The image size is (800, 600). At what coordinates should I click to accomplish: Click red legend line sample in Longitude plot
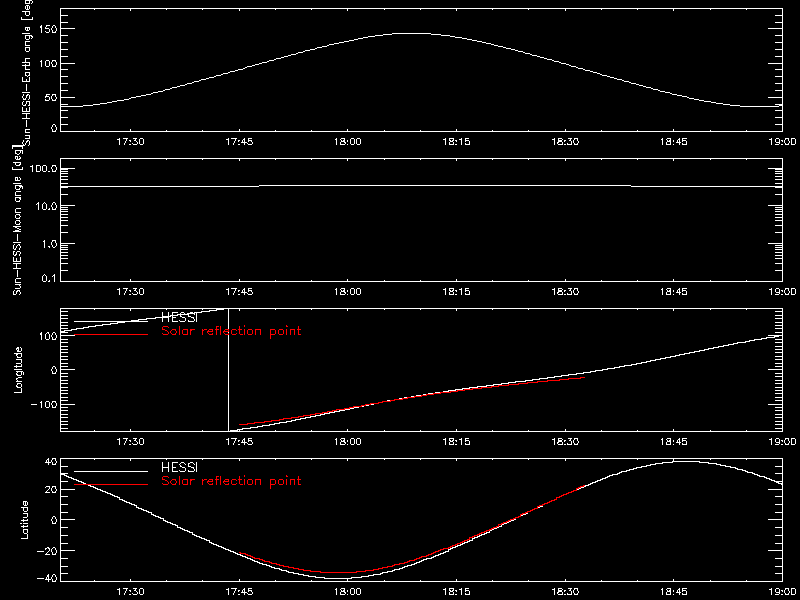pos(111,335)
